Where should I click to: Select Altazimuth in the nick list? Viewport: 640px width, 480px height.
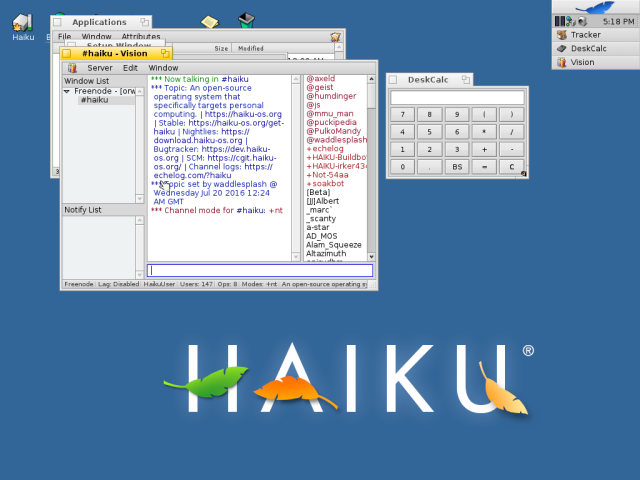pos(326,253)
